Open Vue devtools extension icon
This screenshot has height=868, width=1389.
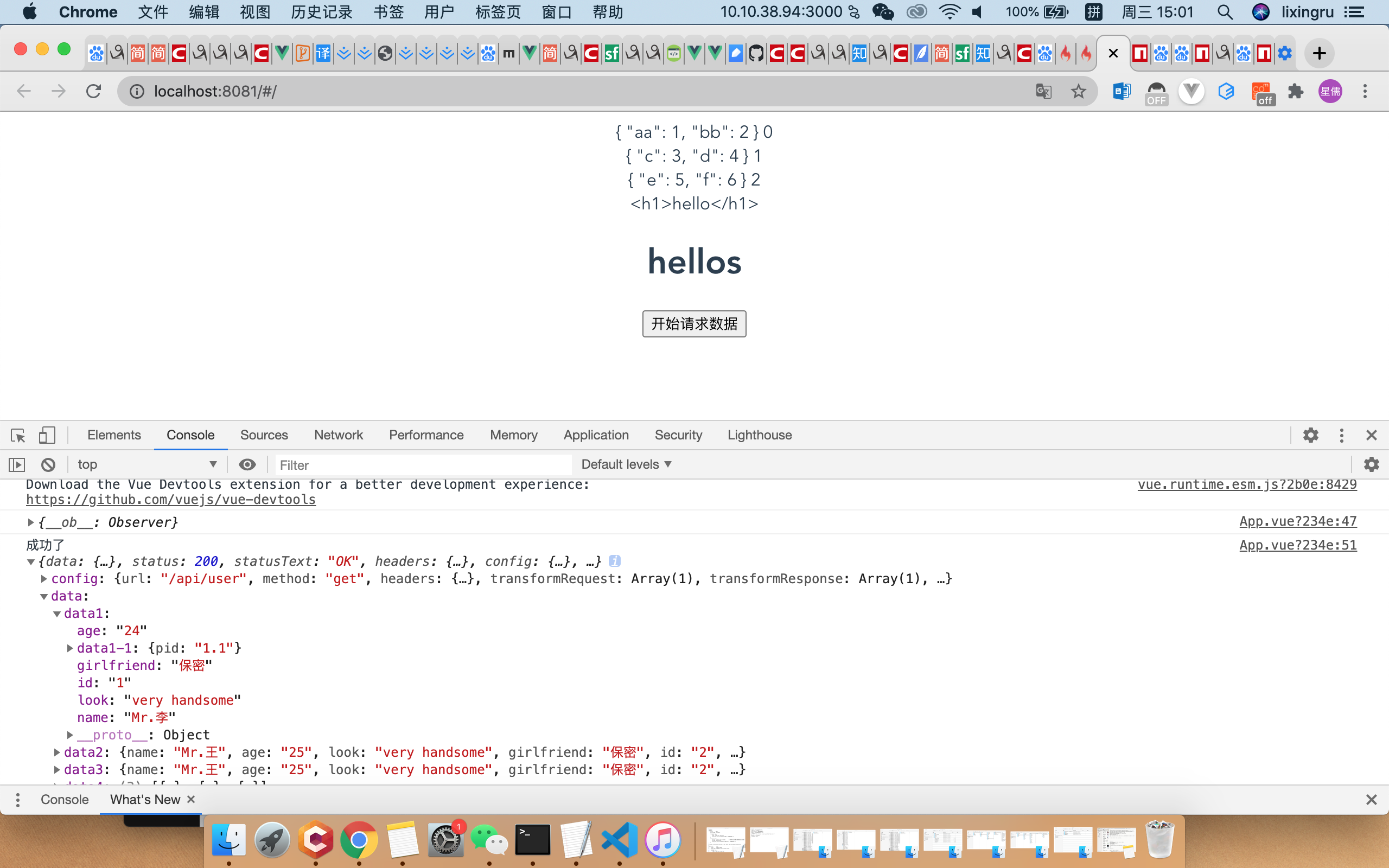coord(1192,91)
